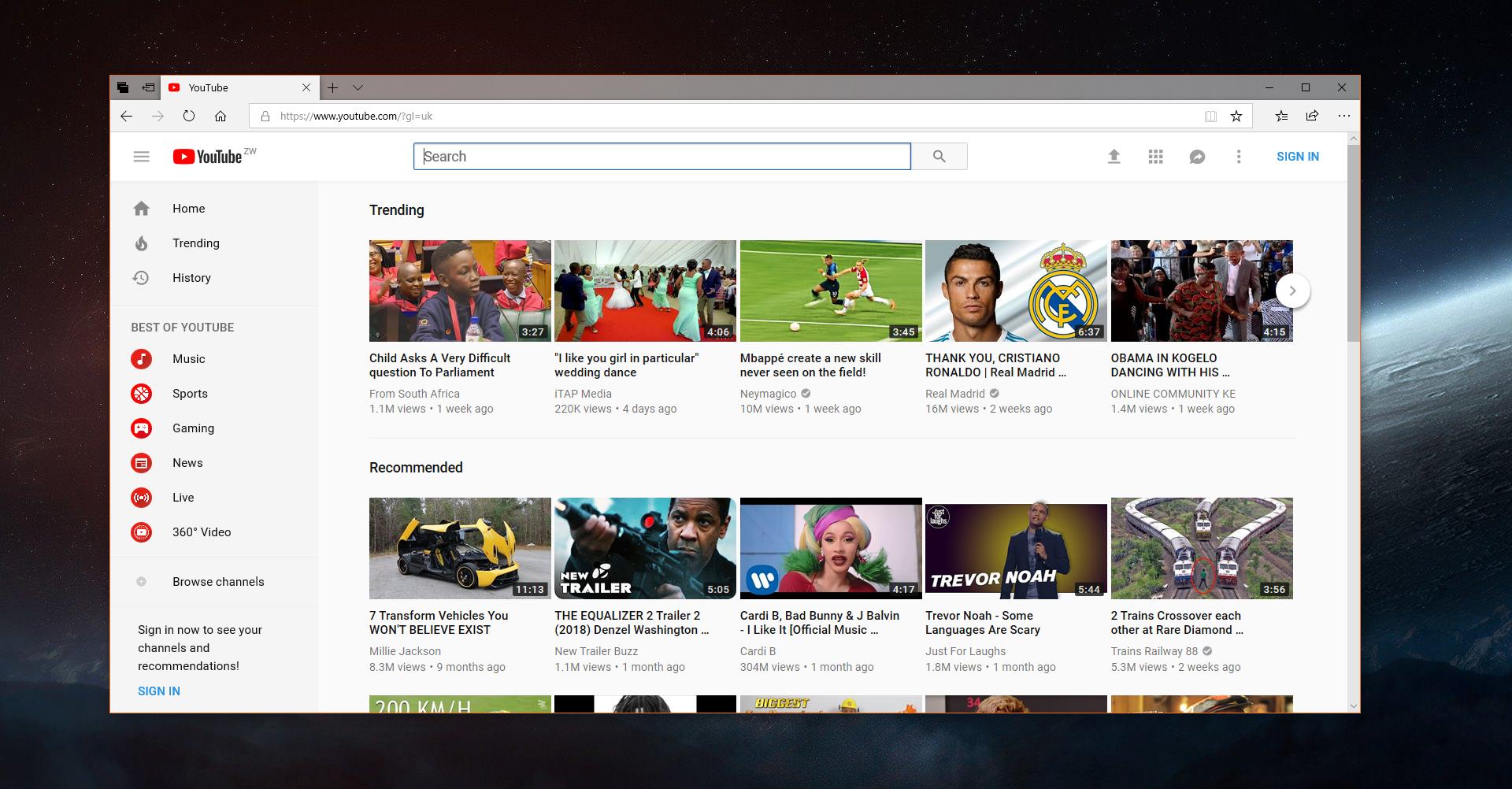Open Real Madrid channel link

coord(955,394)
